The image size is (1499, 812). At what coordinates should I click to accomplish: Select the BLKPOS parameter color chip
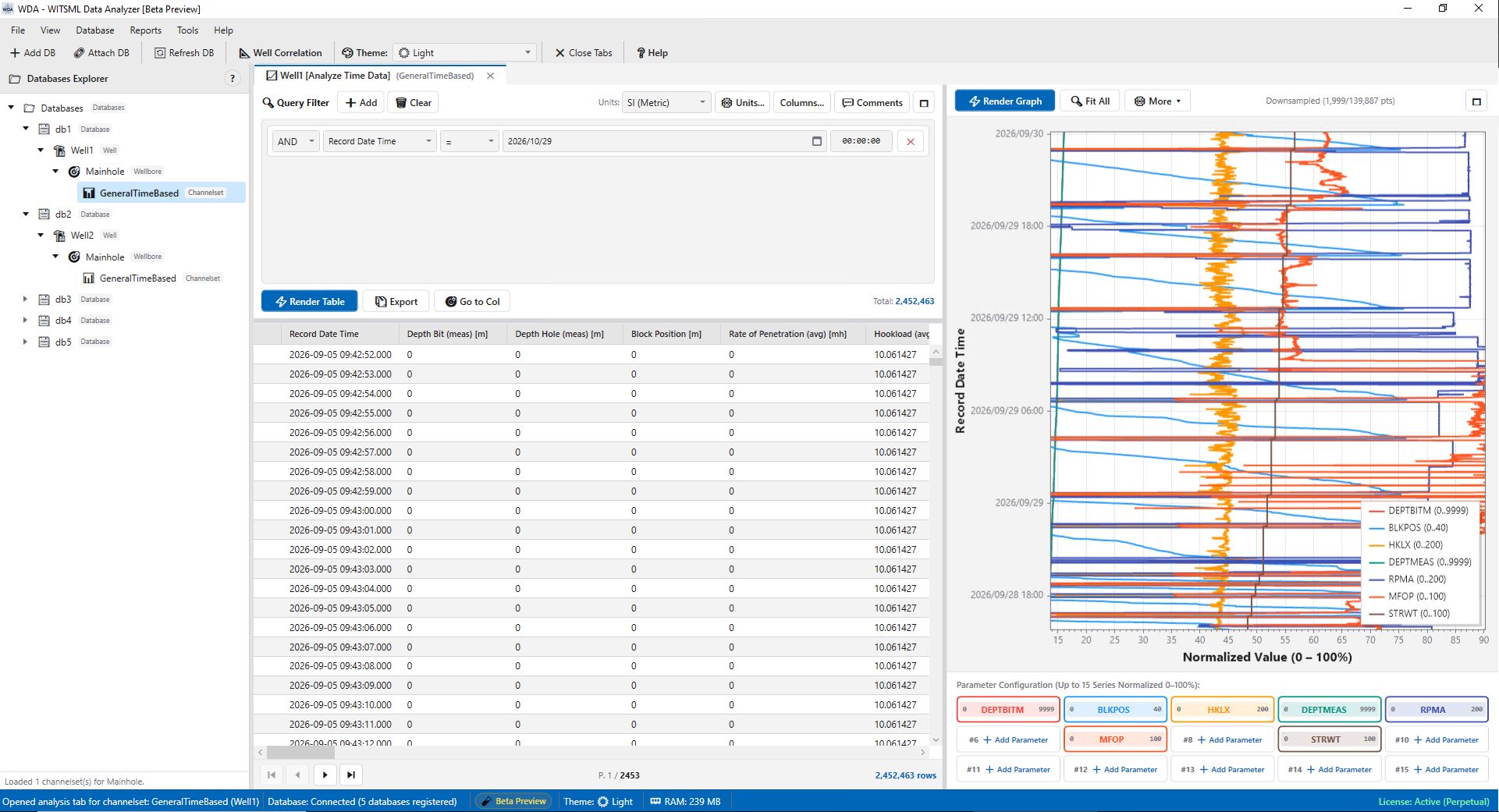click(1115, 710)
